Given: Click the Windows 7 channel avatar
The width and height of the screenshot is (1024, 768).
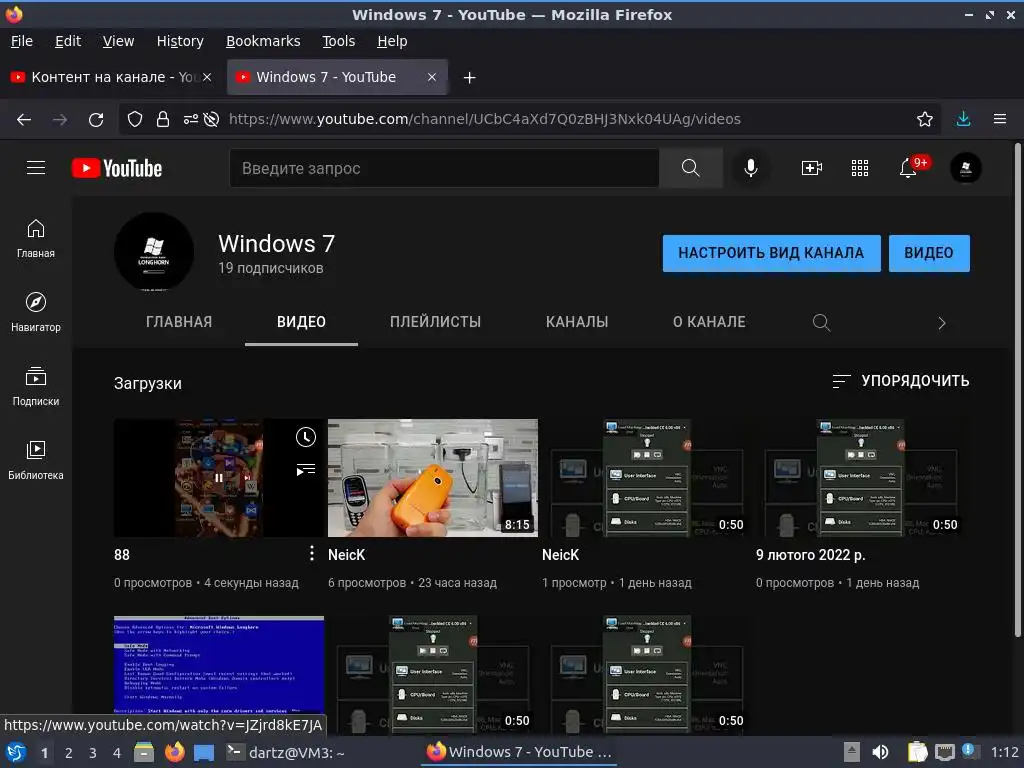Looking at the screenshot, I should coord(154,251).
